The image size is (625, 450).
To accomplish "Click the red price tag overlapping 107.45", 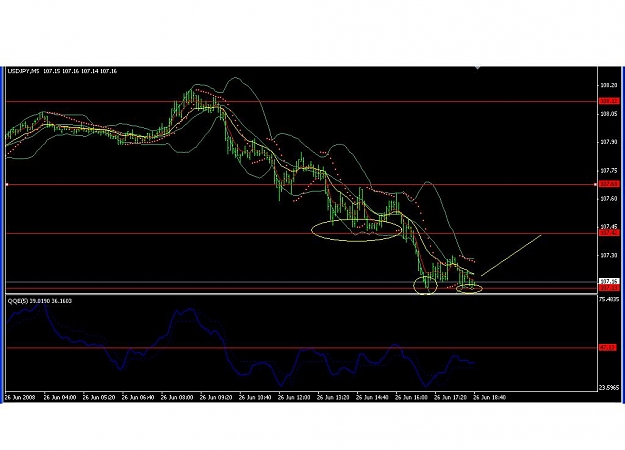I will (x=609, y=233).
